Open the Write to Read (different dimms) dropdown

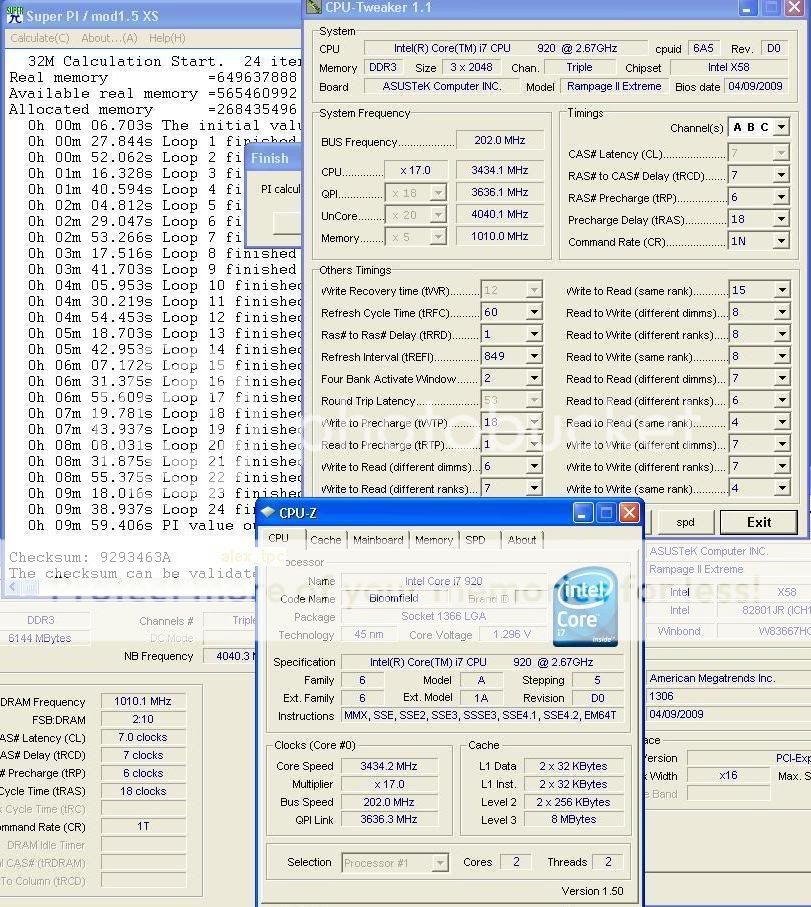click(534, 466)
